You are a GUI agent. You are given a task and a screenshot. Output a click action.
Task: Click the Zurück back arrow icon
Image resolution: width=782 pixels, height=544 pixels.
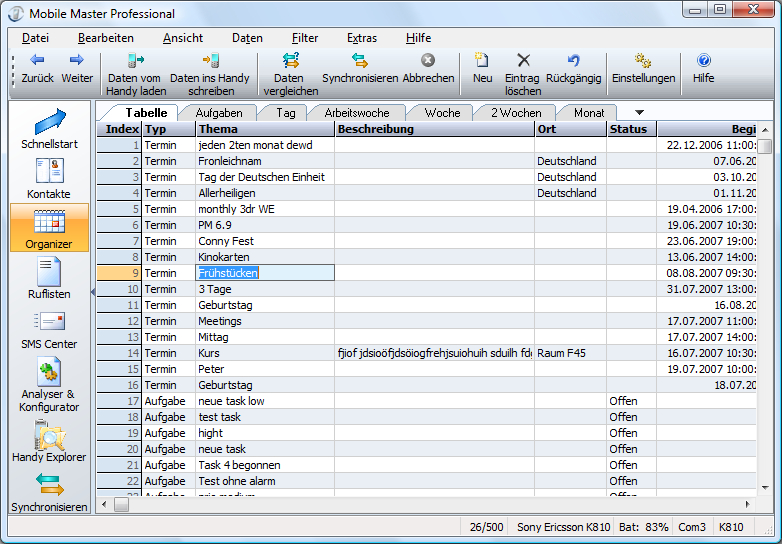tap(37, 61)
